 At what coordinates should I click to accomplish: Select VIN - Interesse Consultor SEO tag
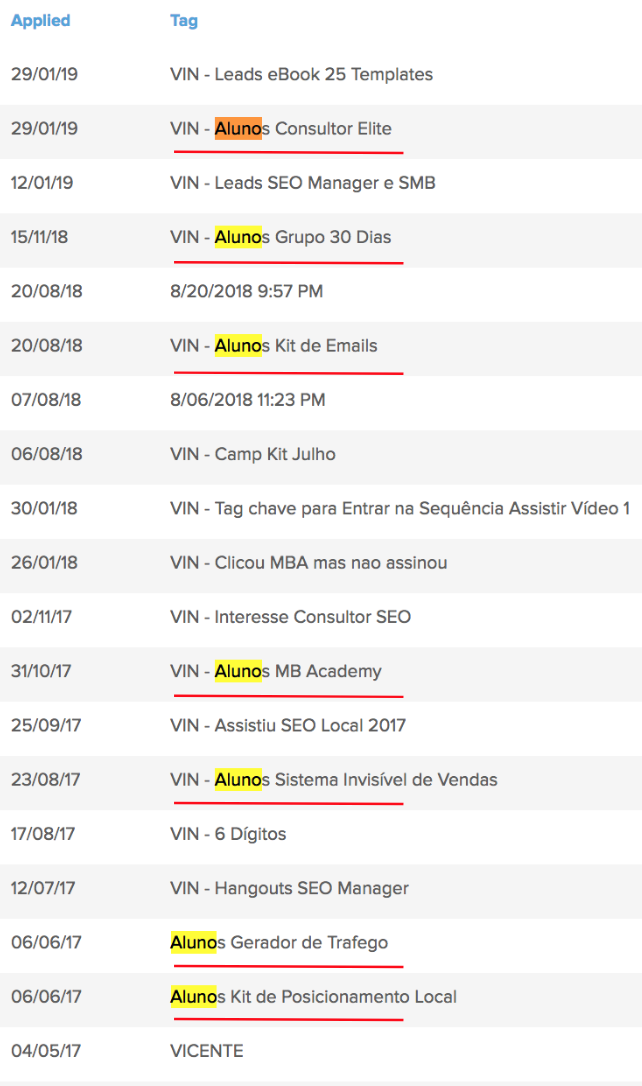tap(290, 617)
